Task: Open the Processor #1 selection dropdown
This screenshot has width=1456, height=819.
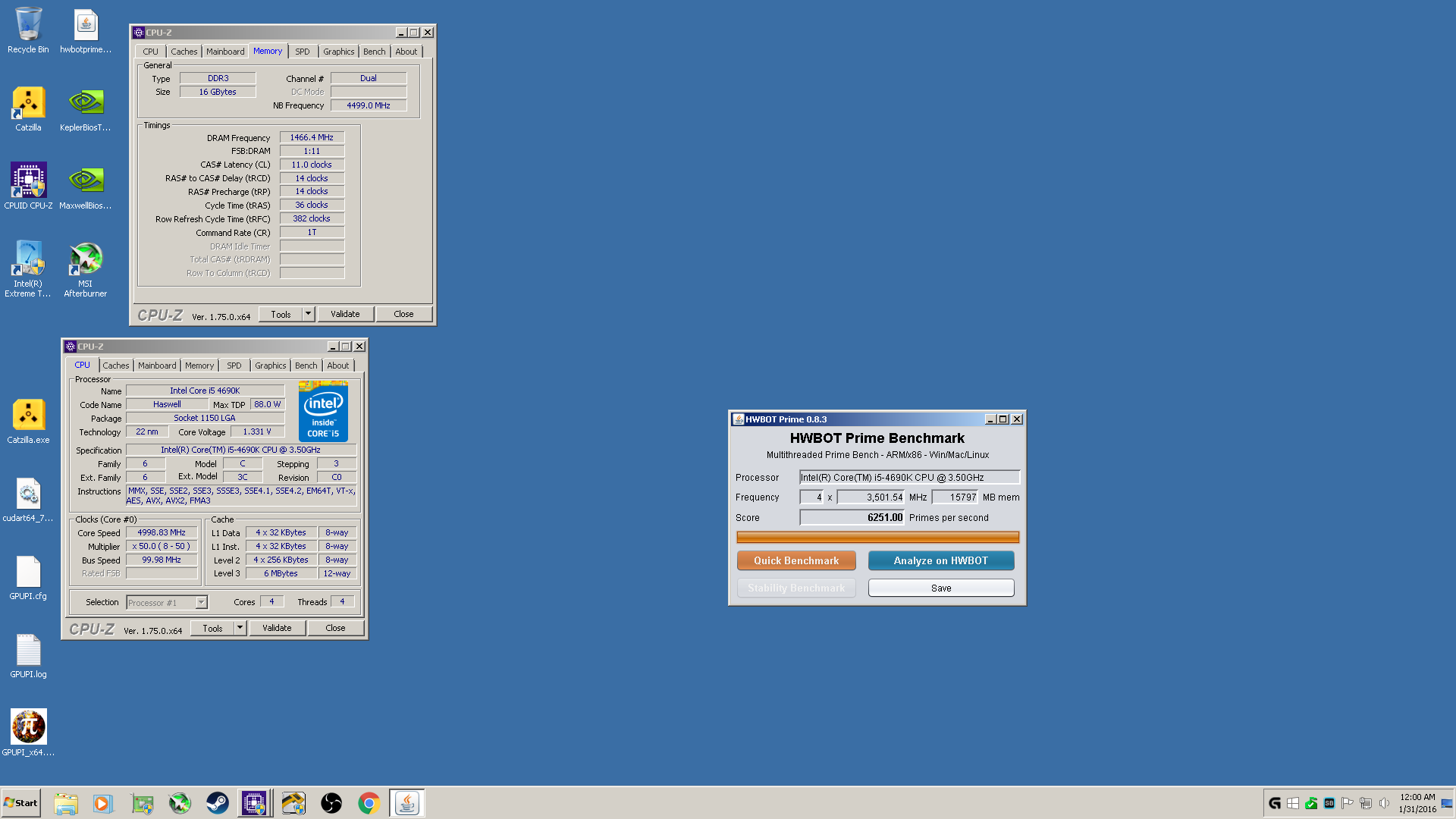Action: click(x=167, y=602)
